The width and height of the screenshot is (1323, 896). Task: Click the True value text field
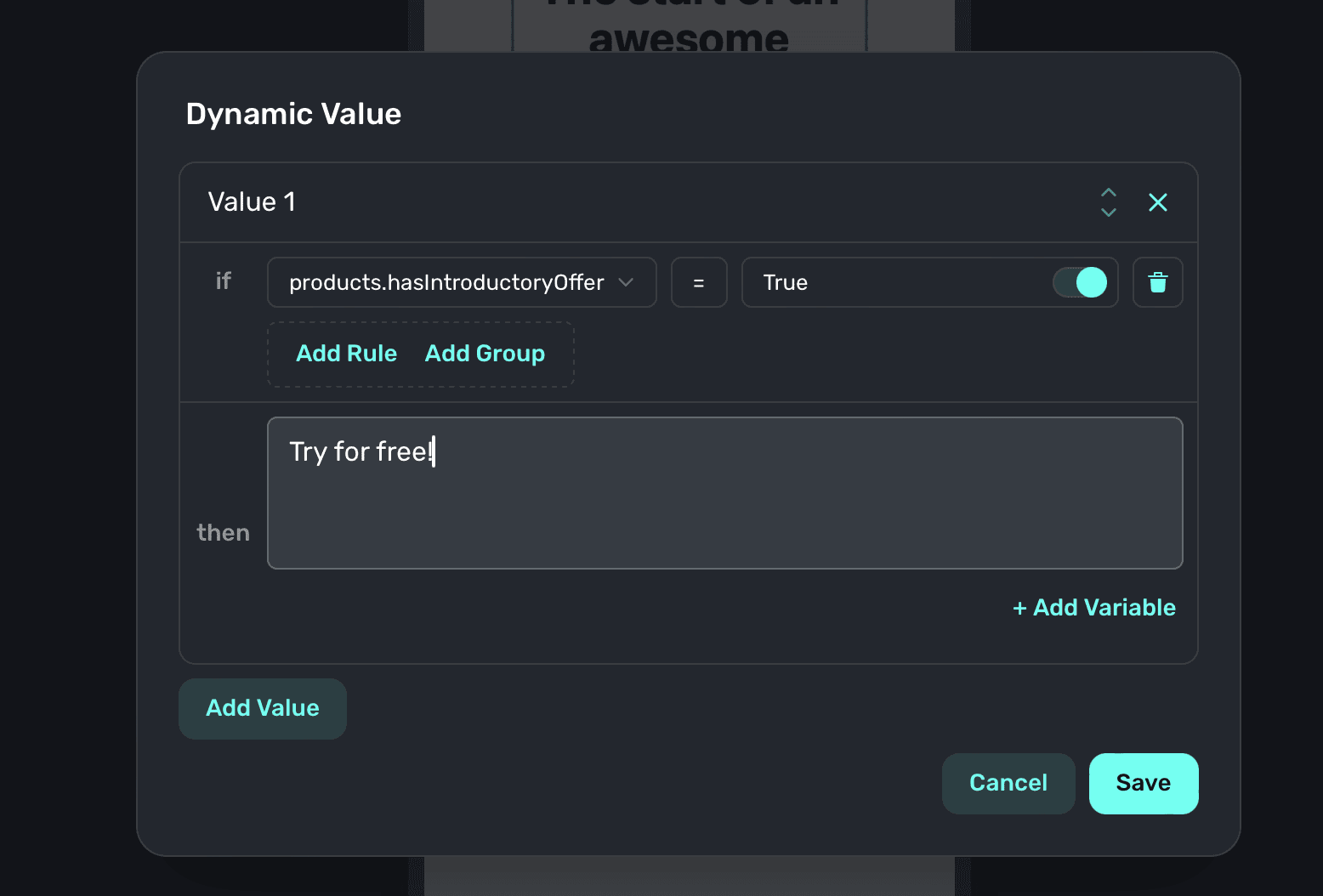click(893, 282)
